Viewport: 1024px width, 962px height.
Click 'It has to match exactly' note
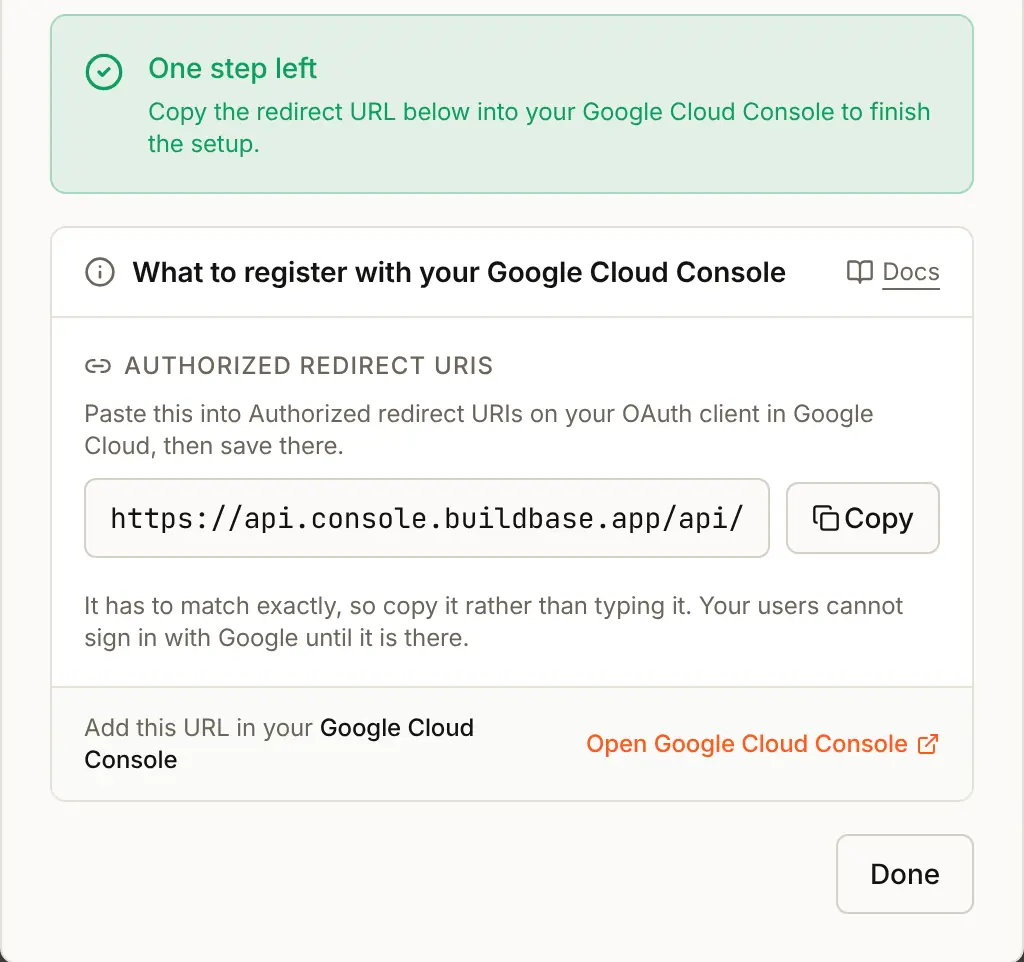(x=494, y=622)
